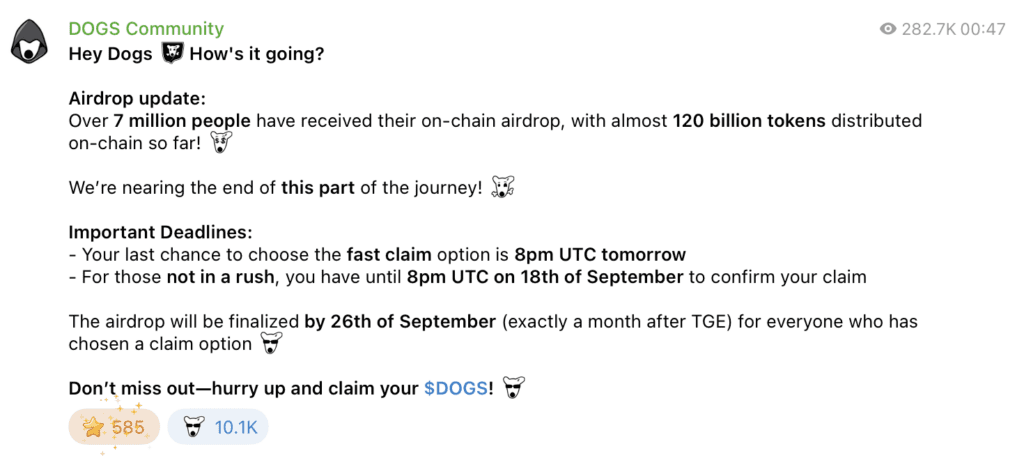Toggle the star reaction with 585
The width and height of the screenshot is (1024, 467).
(114, 427)
